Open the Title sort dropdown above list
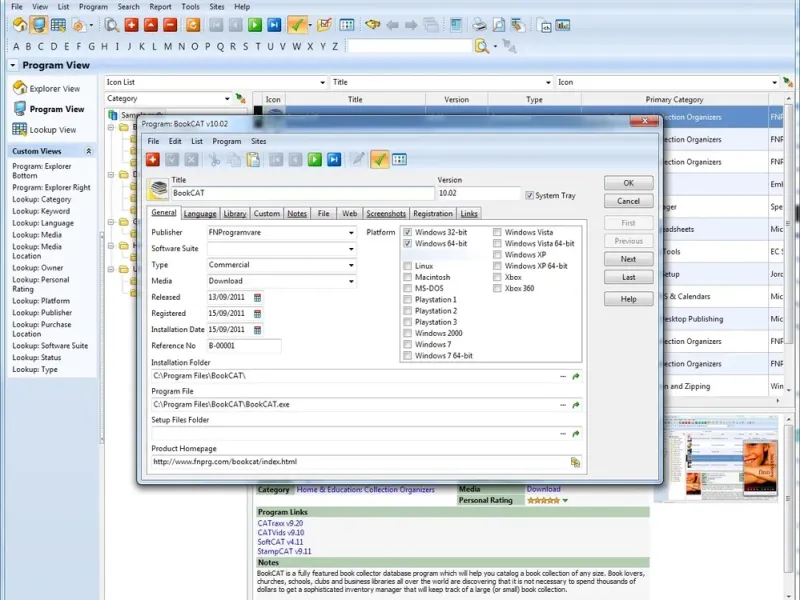 548,82
